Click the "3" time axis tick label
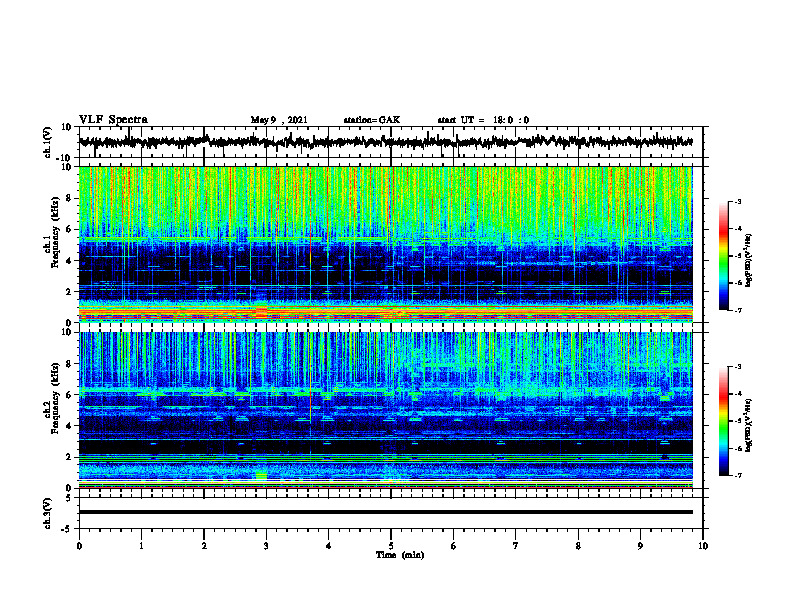The height and width of the screenshot is (612, 792). 266,546
